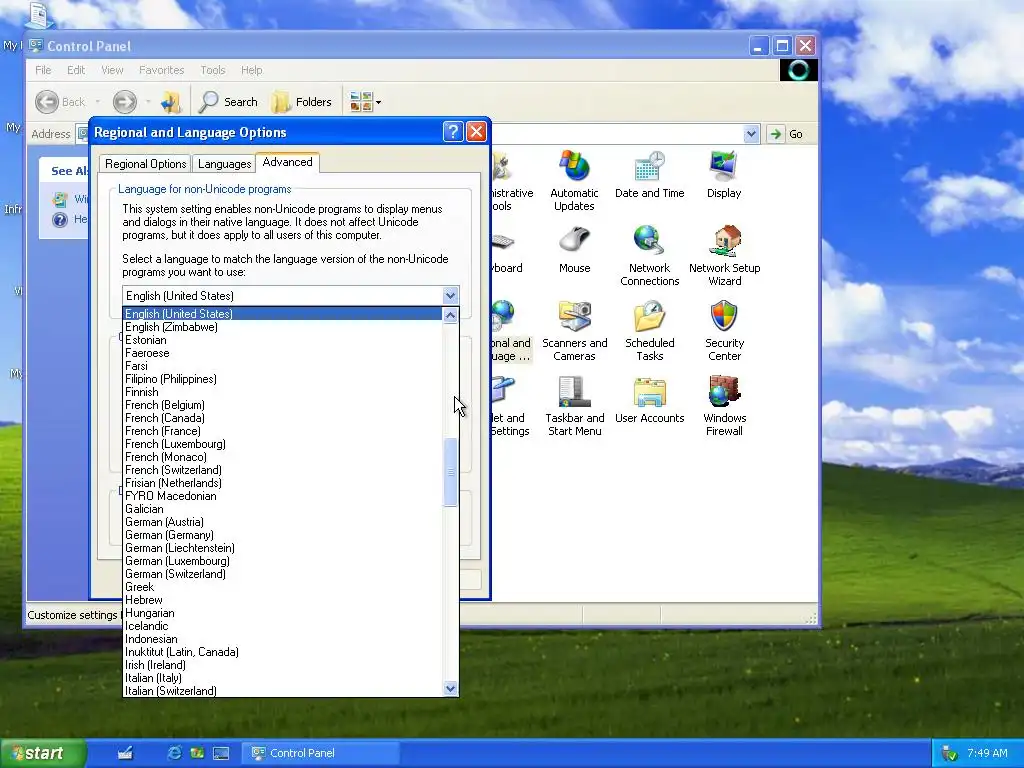Click the Up folder toolbar icon
The image size is (1024, 768).
[171, 102]
